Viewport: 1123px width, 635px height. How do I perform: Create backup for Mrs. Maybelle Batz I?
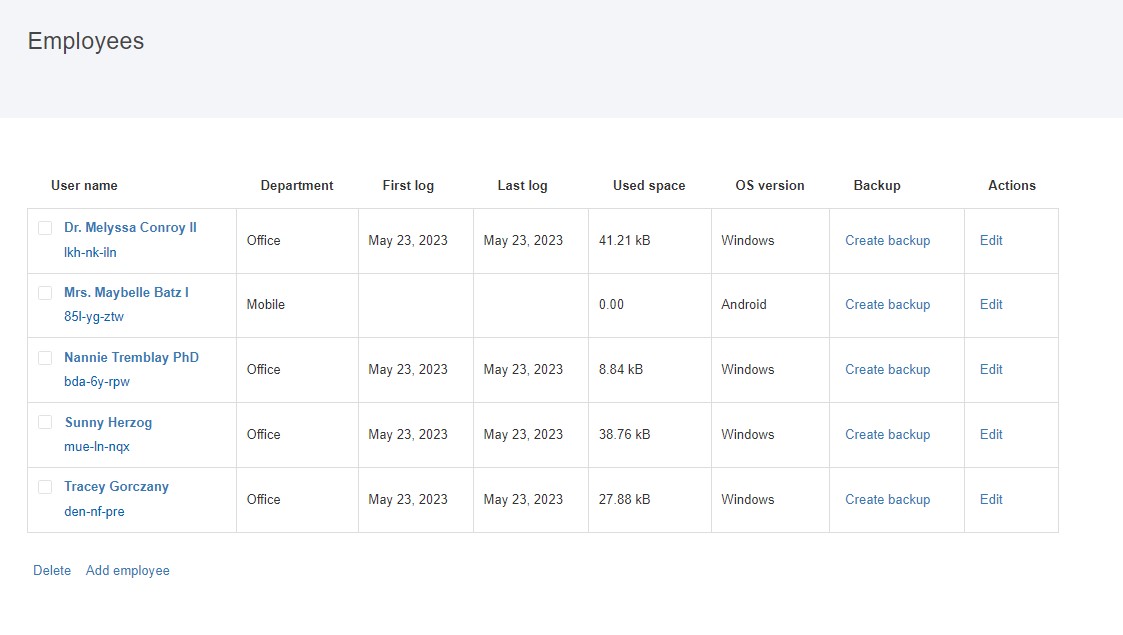point(887,304)
